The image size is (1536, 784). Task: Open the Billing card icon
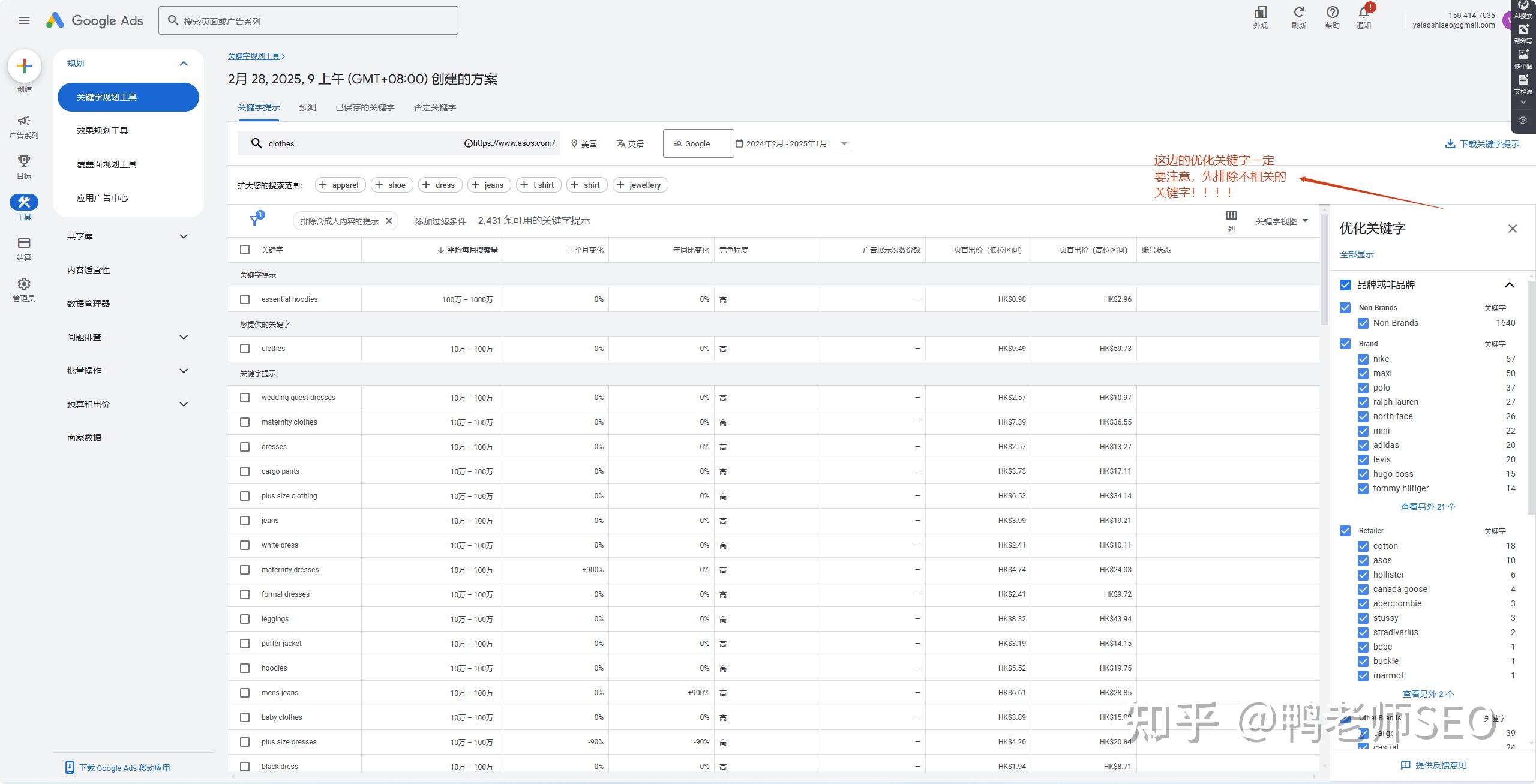pos(24,243)
